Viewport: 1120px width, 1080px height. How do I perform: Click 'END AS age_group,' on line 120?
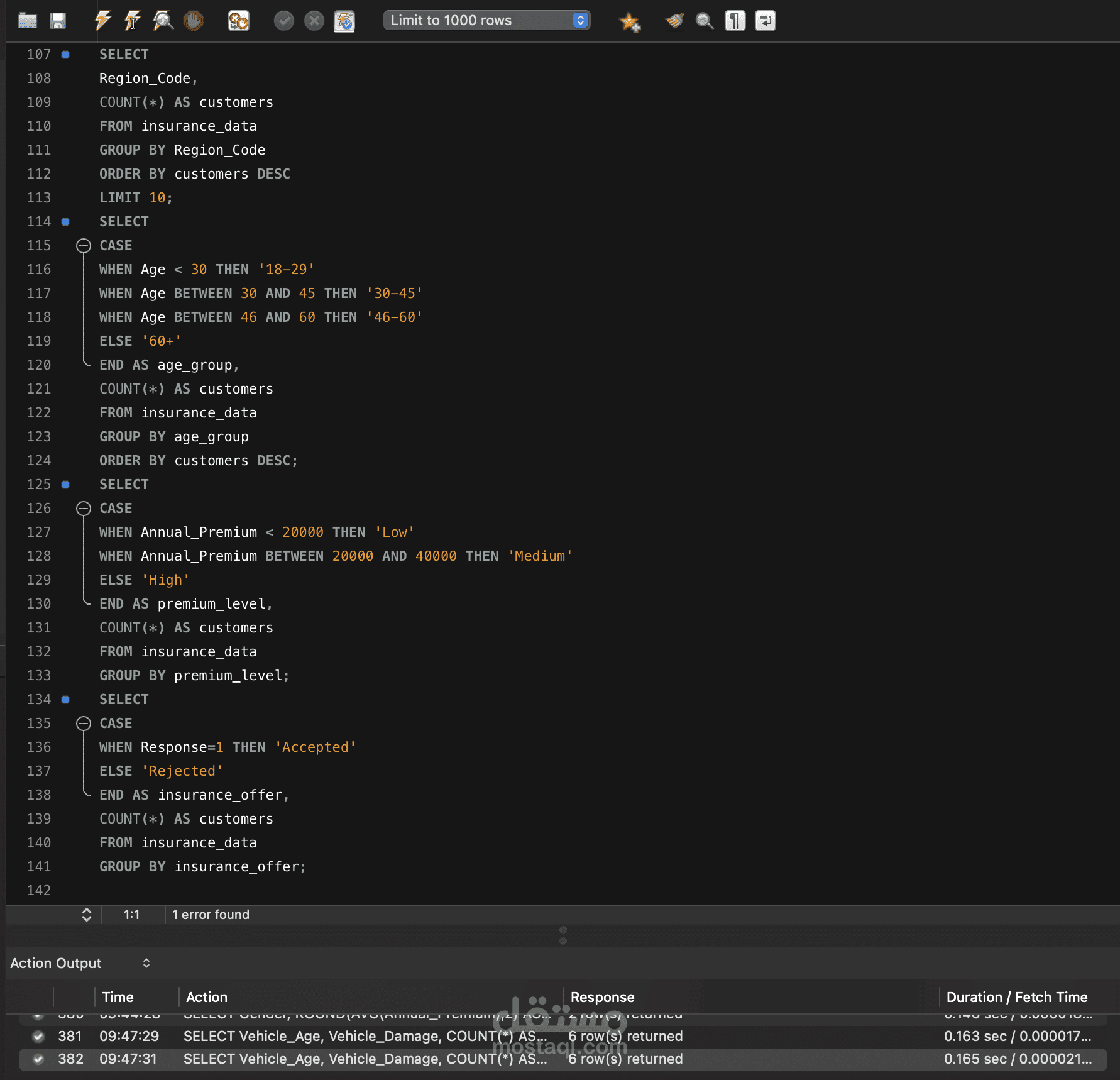(x=170, y=365)
